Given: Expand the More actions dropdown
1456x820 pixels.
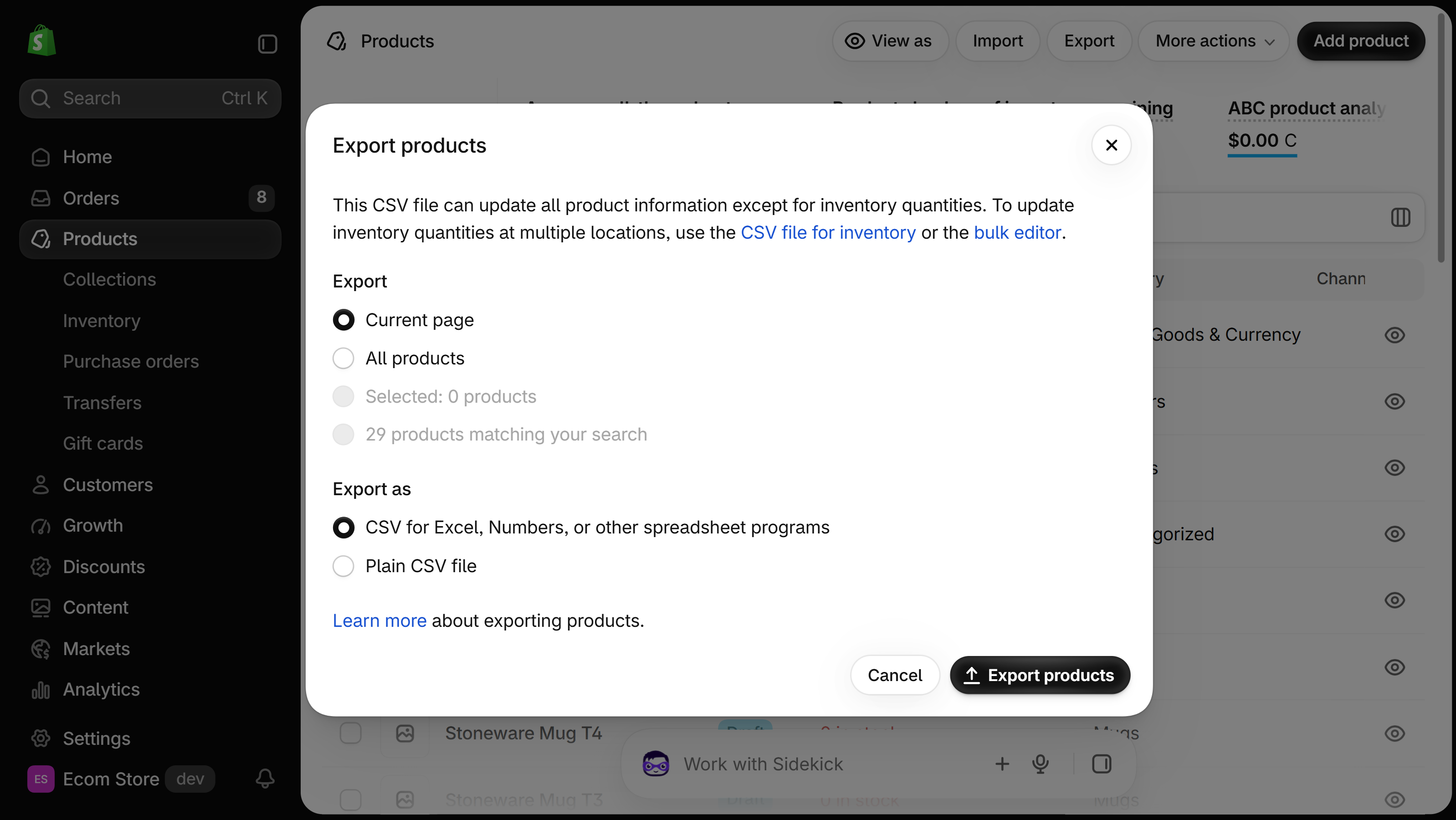Looking at the screenshot, I should point(1214,41).
